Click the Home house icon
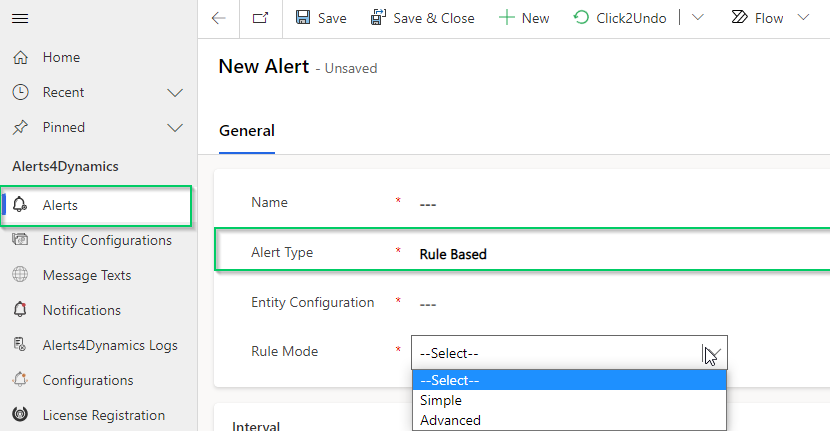This screenshot has height=431, width=830. click(x=20, y=57)
